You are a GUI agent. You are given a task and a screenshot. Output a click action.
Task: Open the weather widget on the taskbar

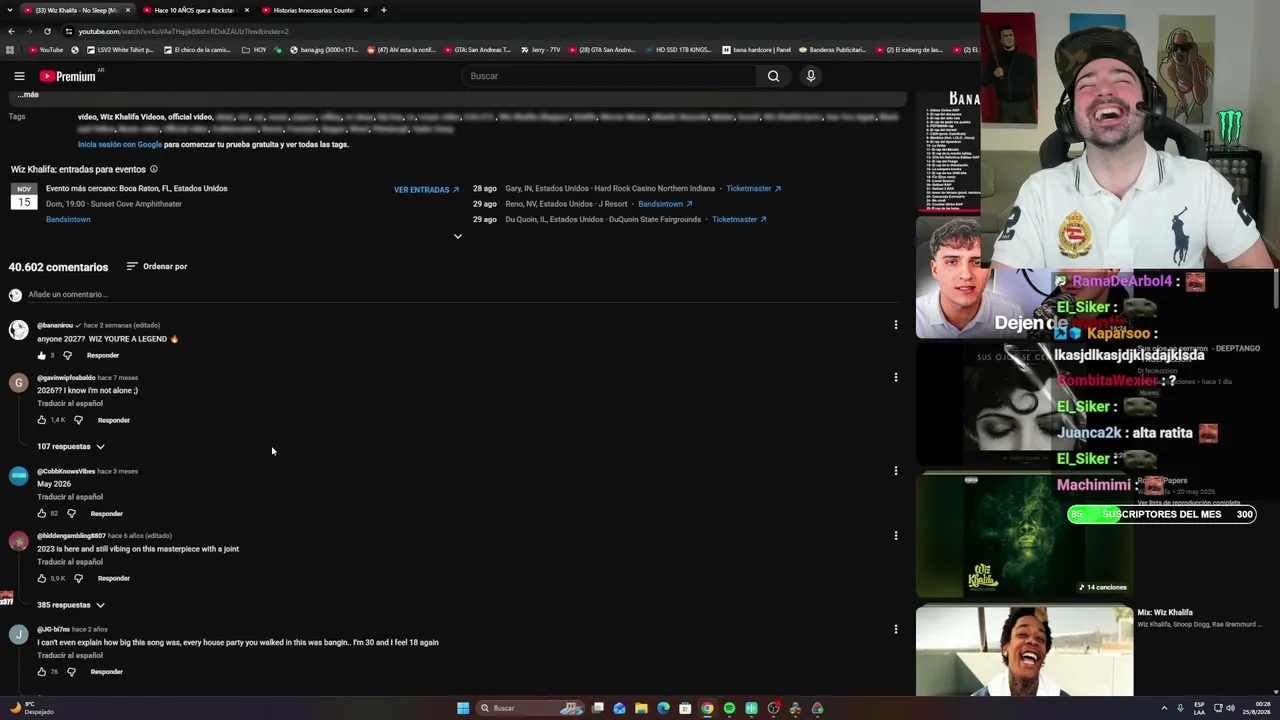(x=30, y=708)
